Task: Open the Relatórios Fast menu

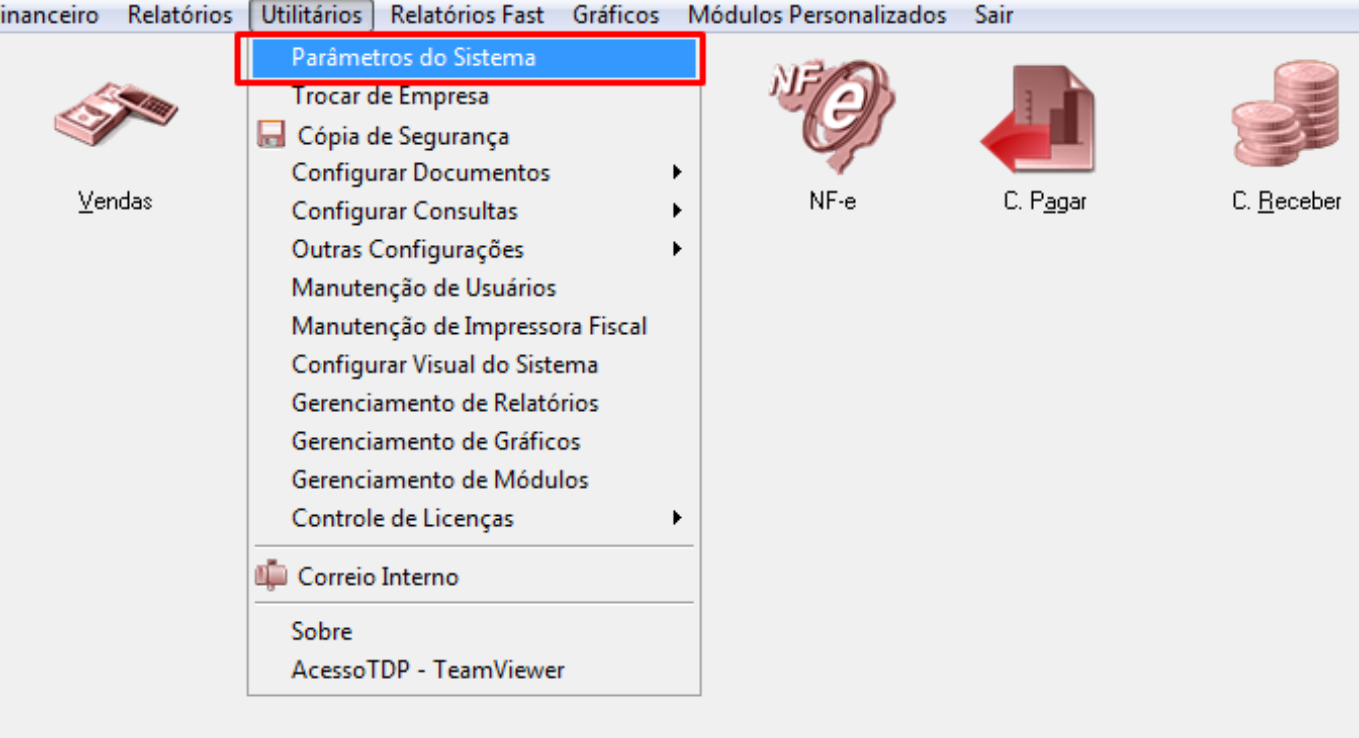Action: pos(467,15)
